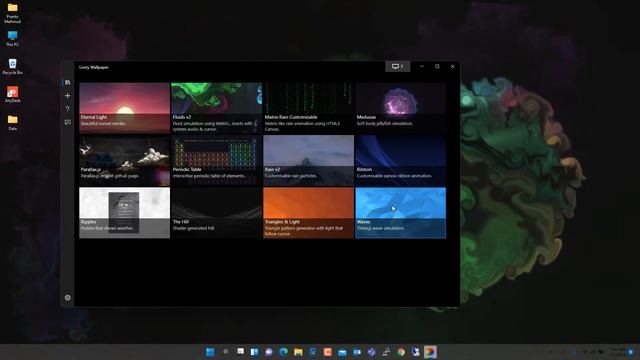Open the Help question mark icon
The width and height of the screenshot is (640, 360).
pos(68,109)
